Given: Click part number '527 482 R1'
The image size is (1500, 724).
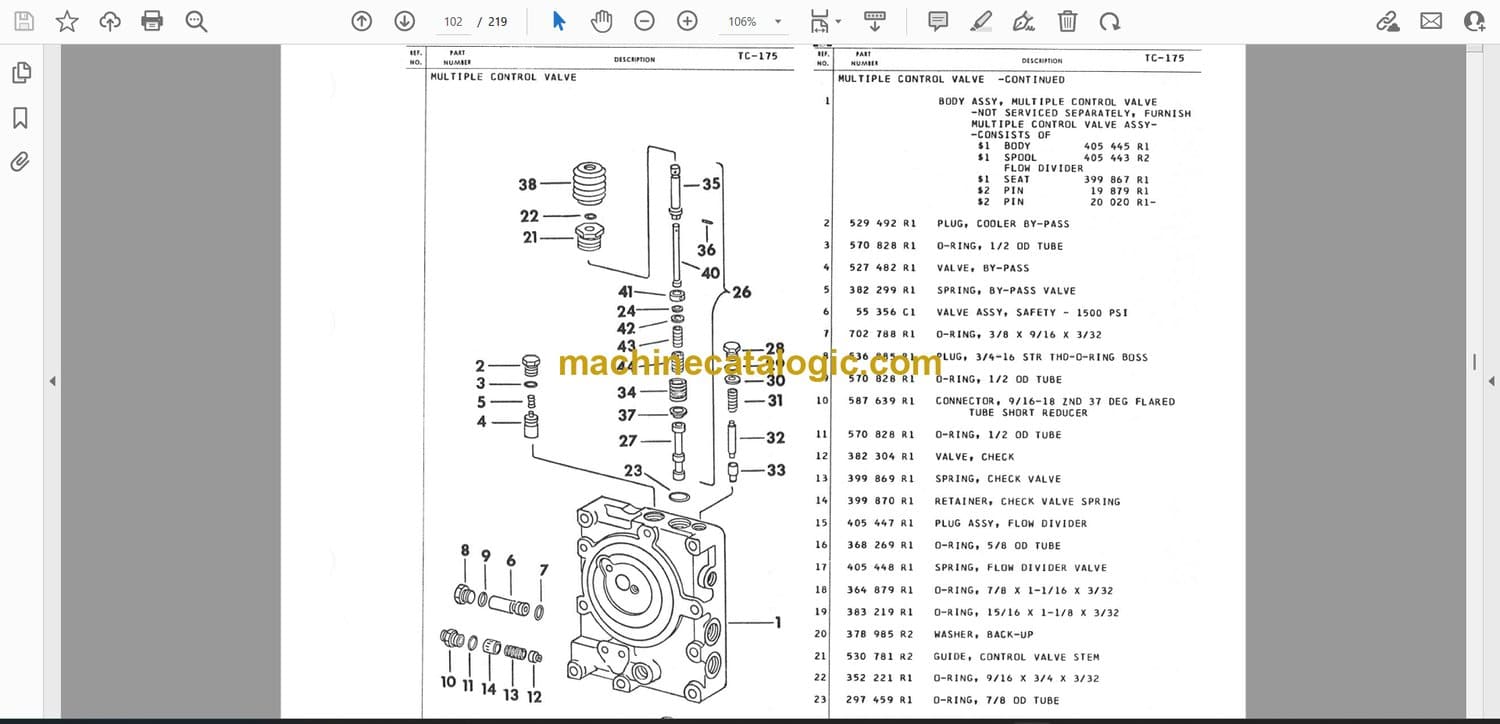Looking at the screenshot, I should pos(882,268).
